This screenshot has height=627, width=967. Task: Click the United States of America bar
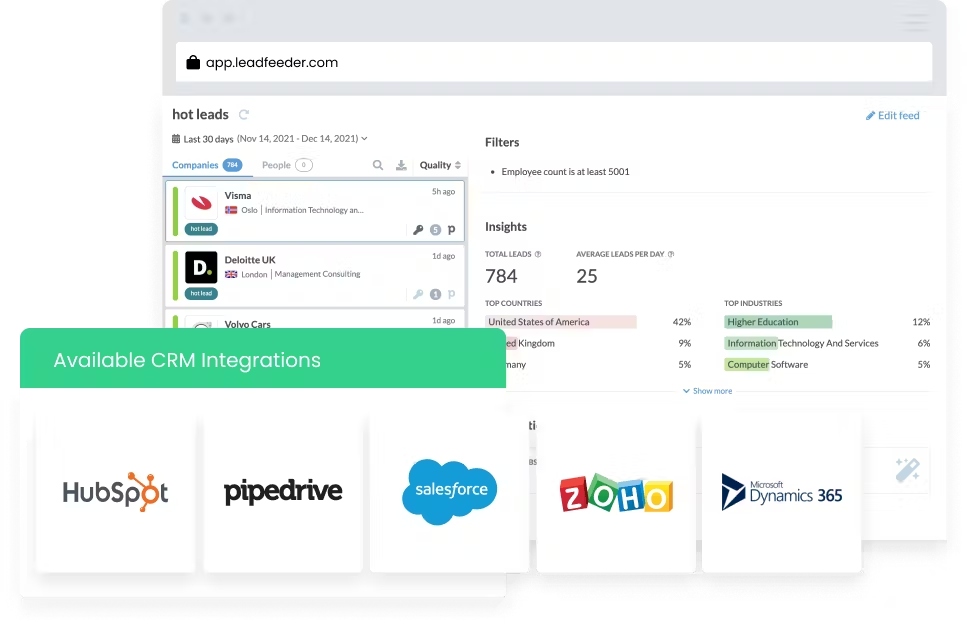pyautogui.click(x=561, y=322)
